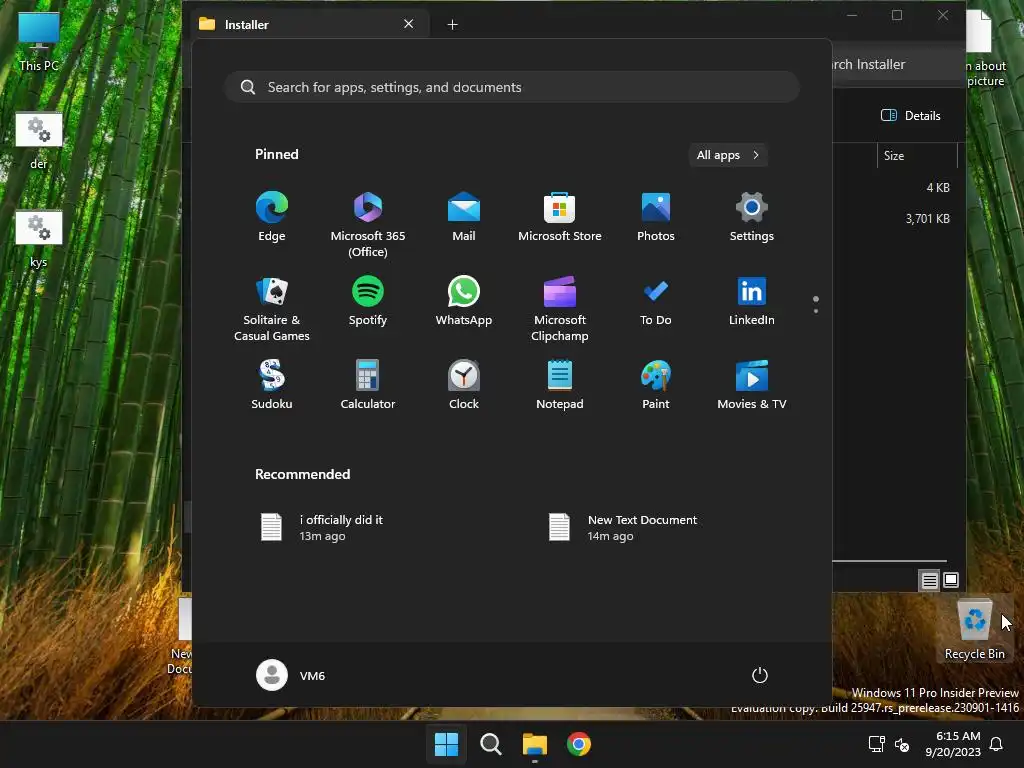Open the To Do app
The image size is (1024, 768).
[656, 300]
